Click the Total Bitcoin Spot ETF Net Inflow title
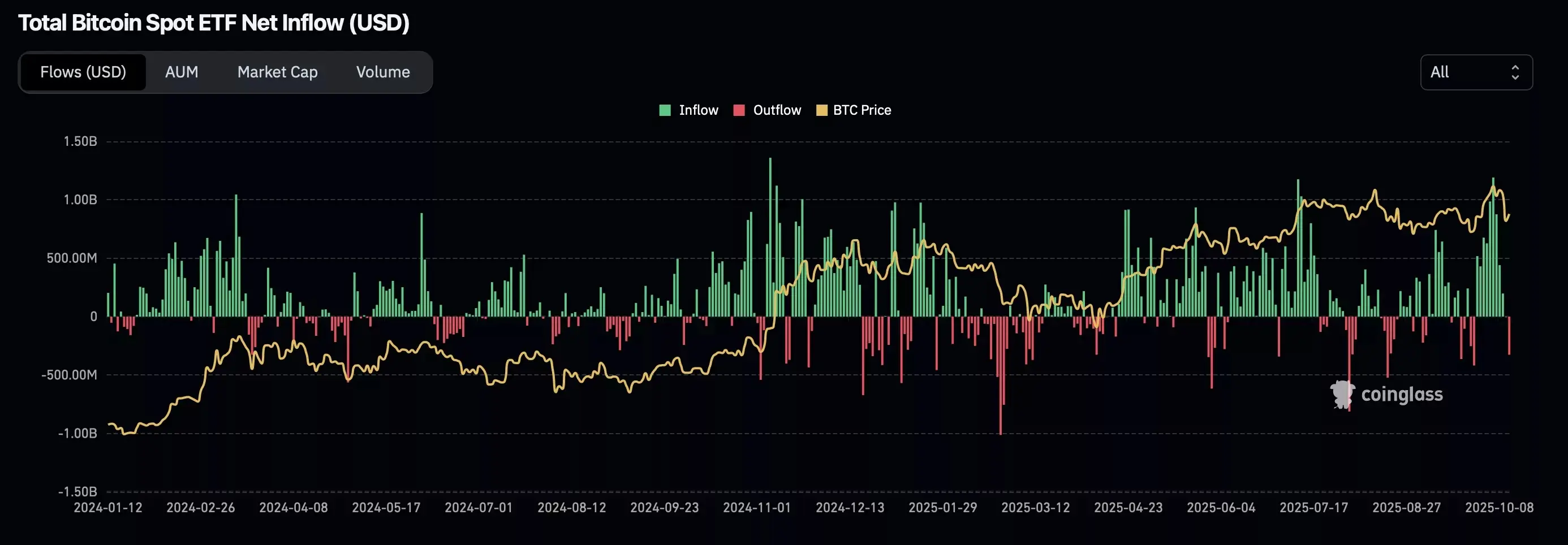Screen dimensions: 1568x545 coord(214,23)
